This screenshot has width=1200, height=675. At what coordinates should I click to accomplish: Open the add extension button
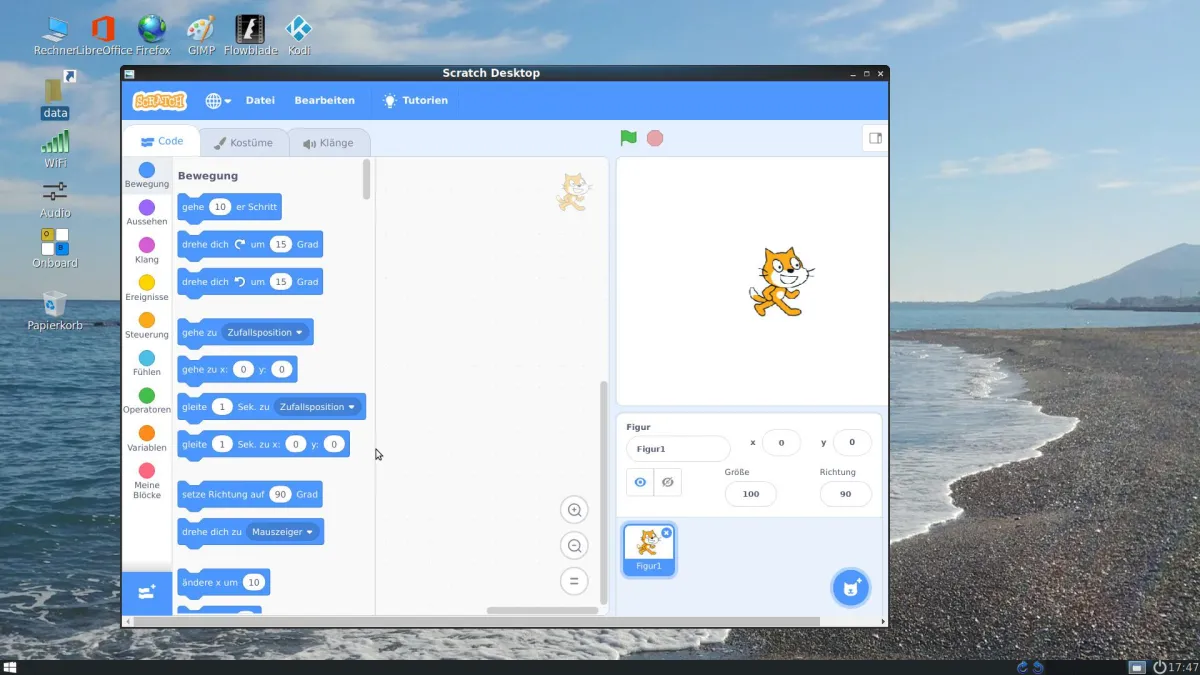tap(146, 593)
